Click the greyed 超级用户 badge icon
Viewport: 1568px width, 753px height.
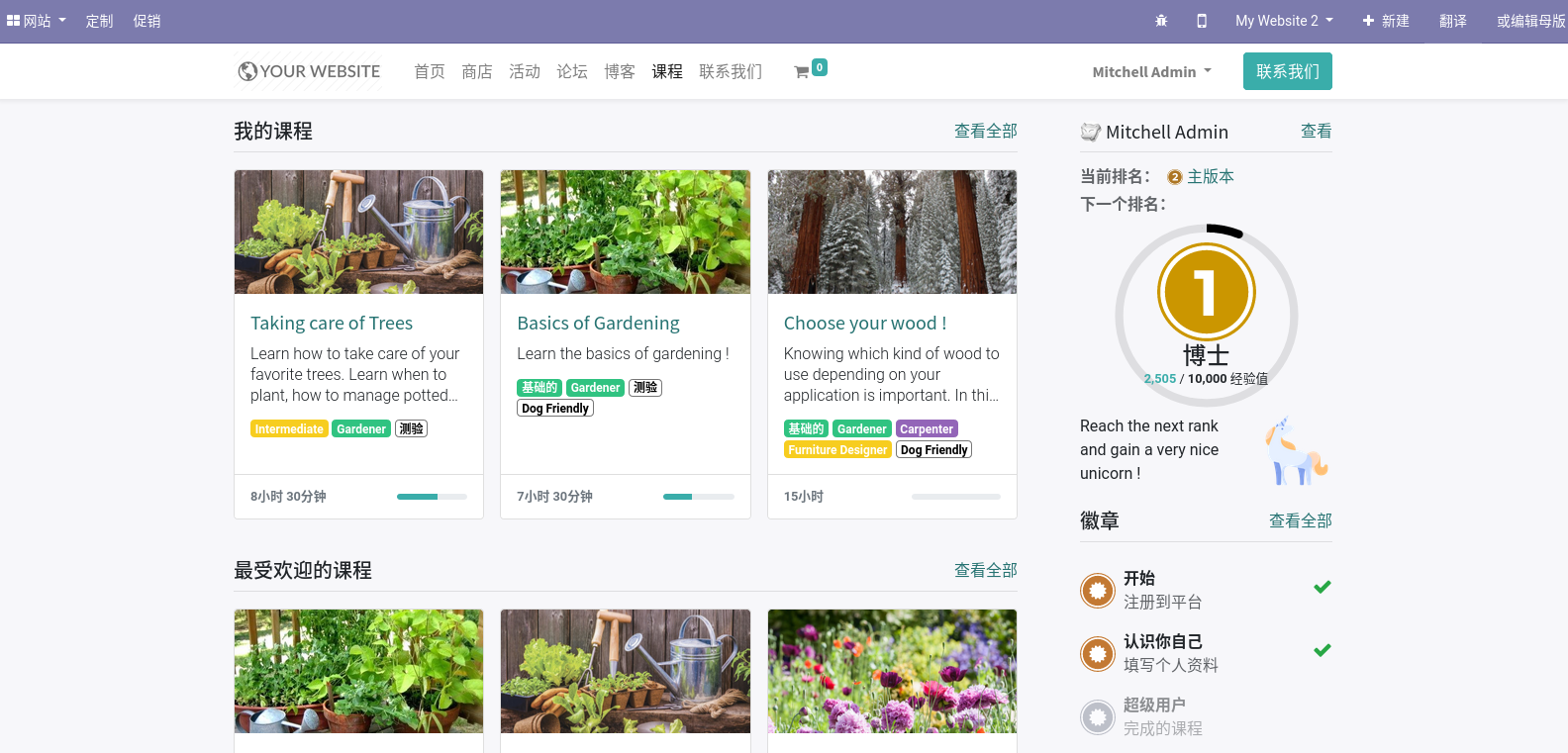(x=1097, y=717)
